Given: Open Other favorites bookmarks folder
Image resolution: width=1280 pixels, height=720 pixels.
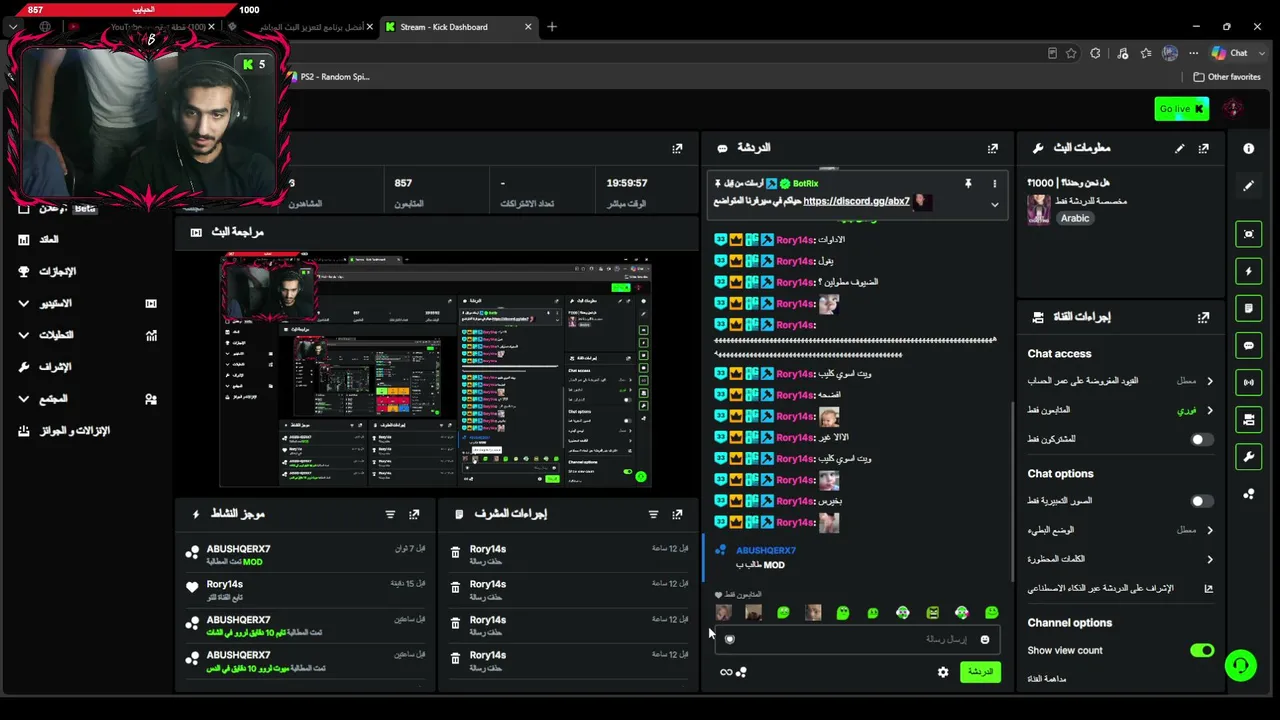Looking at the screenshot, I should coord(1227,77).
